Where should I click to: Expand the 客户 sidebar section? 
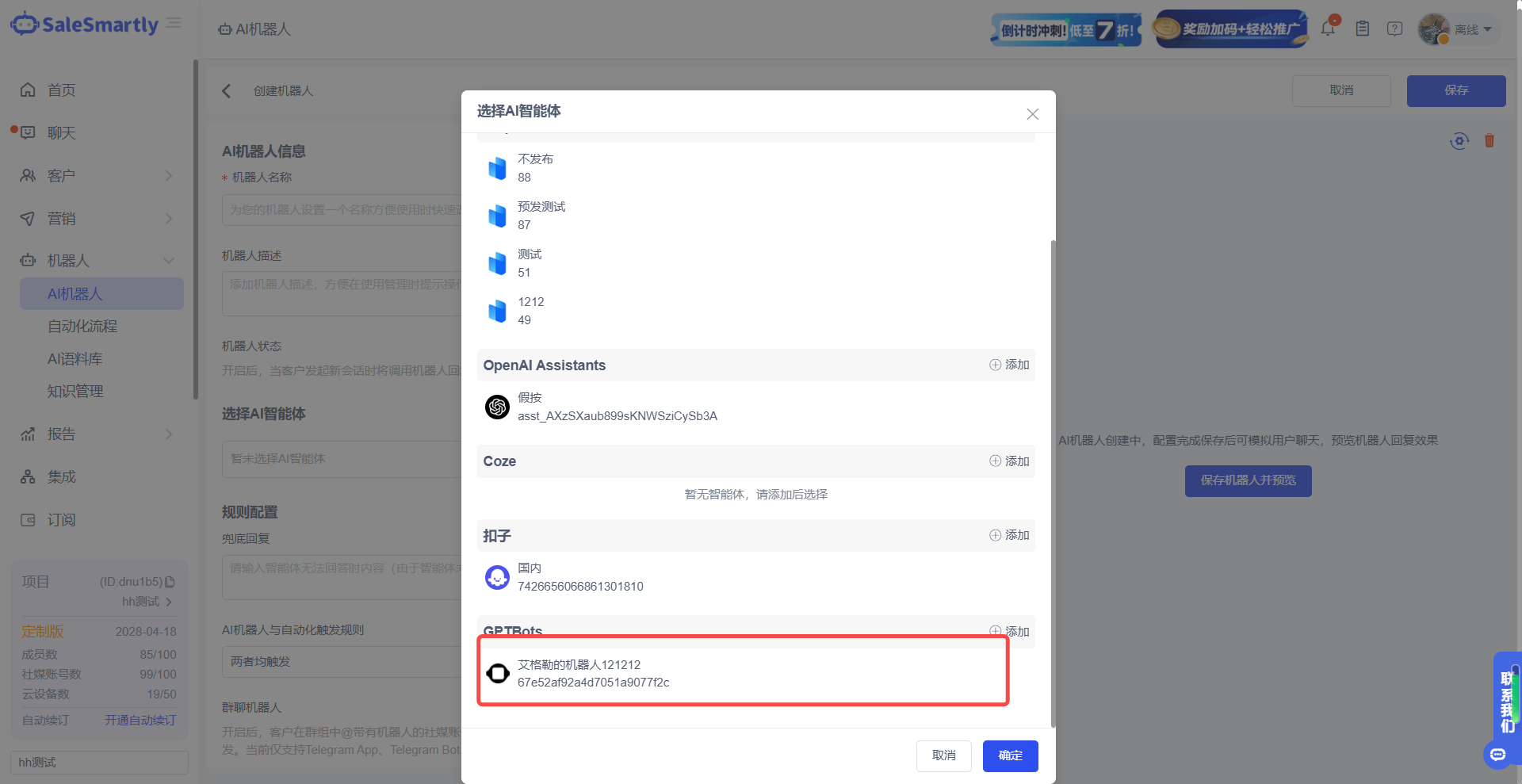point(60,175)
